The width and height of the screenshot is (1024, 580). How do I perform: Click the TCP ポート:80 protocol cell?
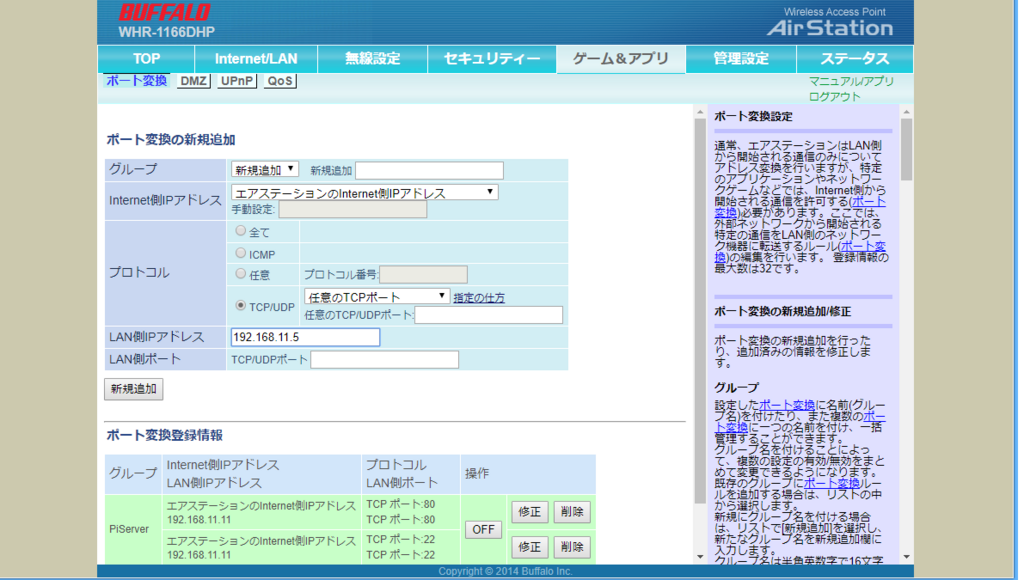point(410,512)
